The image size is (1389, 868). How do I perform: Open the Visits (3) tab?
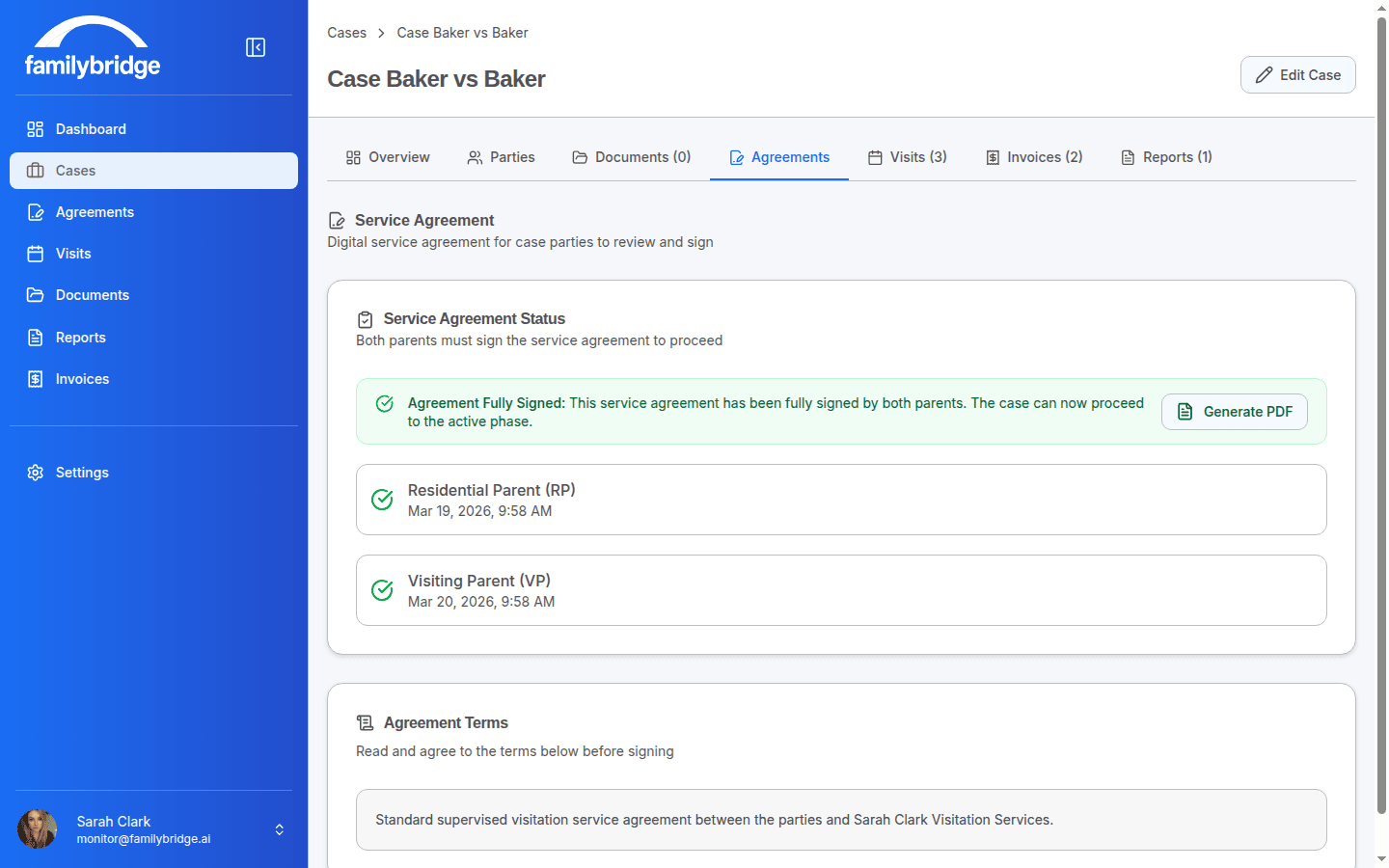[907, 156]
